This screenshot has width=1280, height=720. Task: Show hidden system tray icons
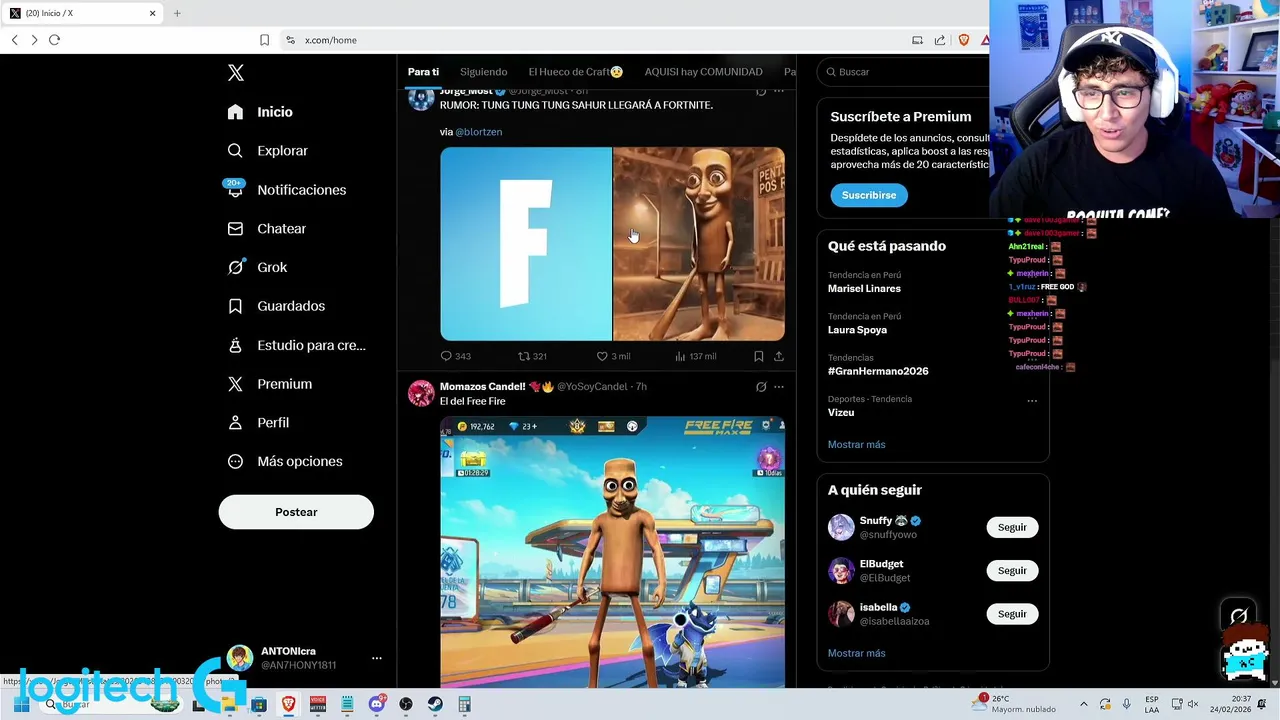coord(1083,704)
